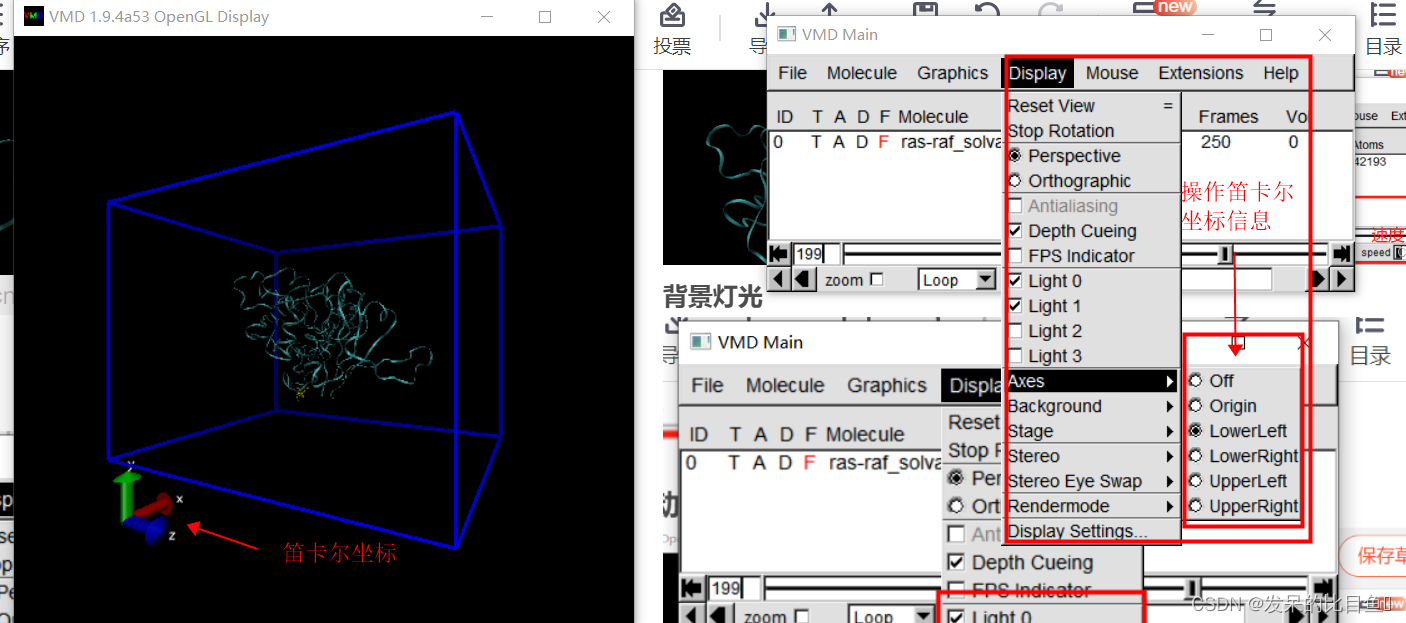Viewport: 1406px width, 623px height.
Task: Expand the Stereo submenu
Action: (1092, 456)
